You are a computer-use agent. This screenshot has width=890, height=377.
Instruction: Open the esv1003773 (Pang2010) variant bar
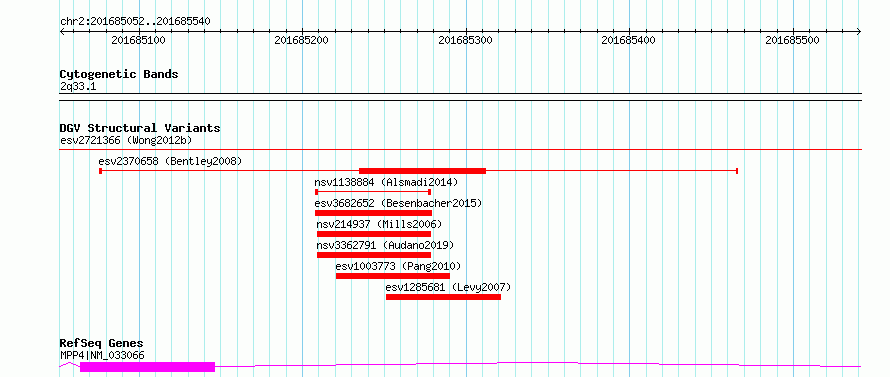click(393, 276)
